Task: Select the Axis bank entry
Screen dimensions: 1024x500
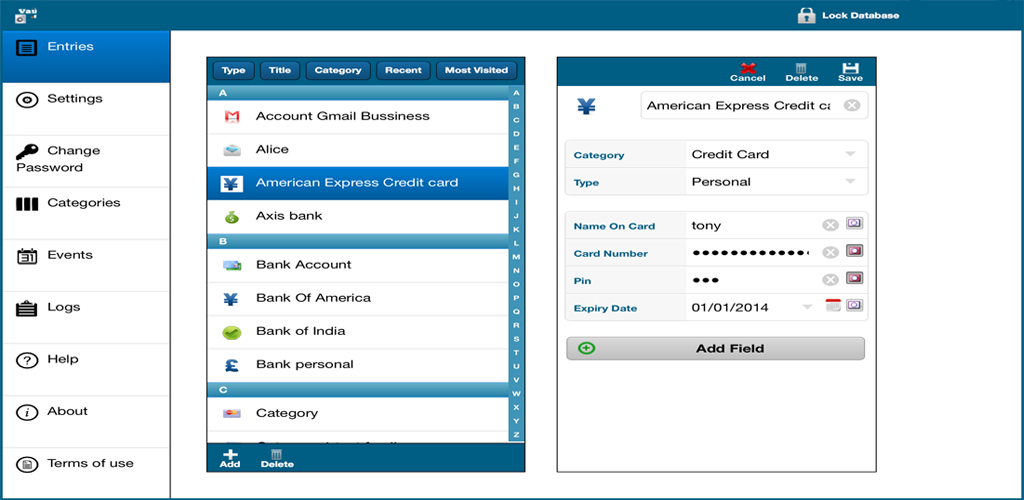Action: pos(358,216)
